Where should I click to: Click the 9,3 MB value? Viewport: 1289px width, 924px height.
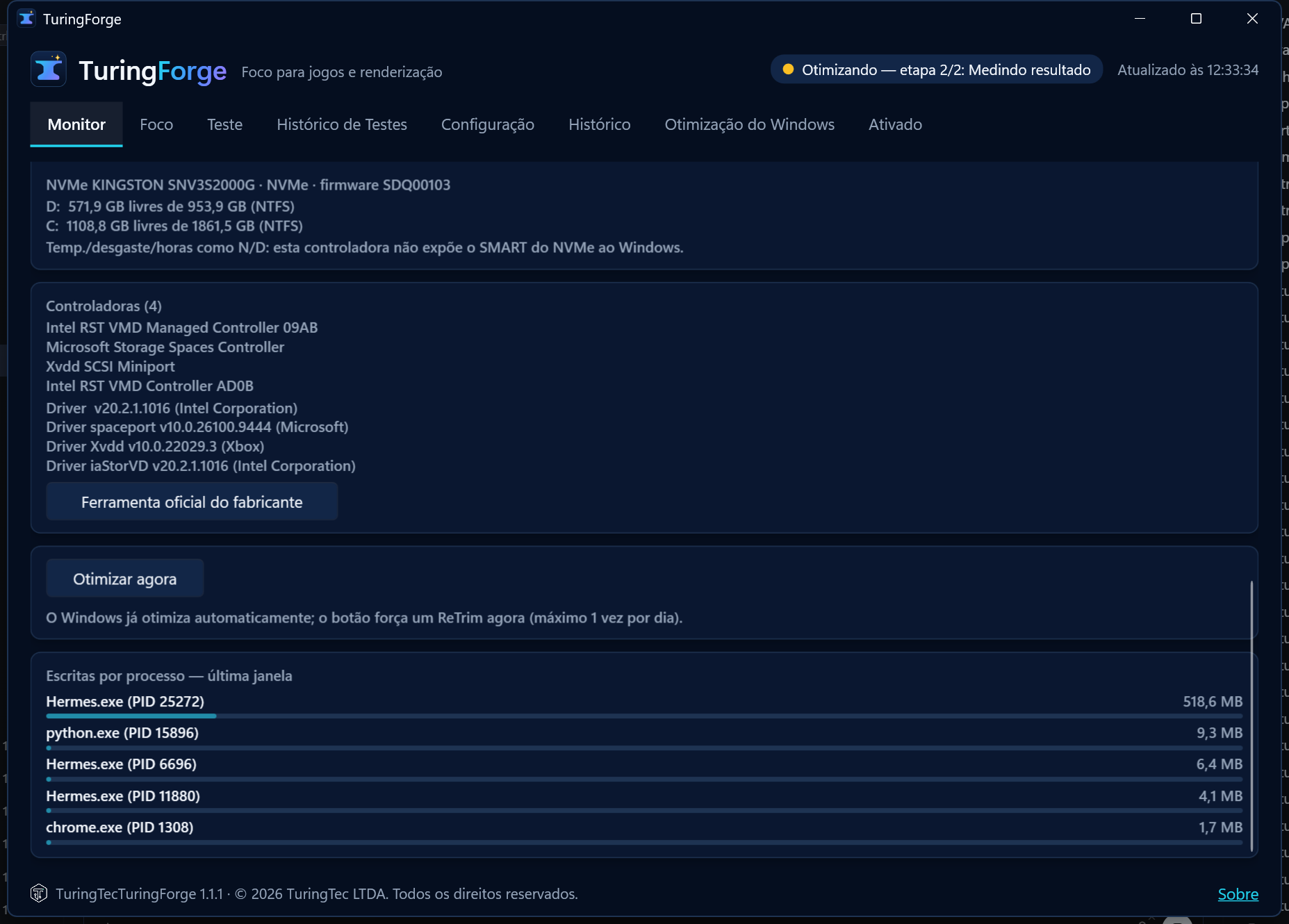pyautogui.click(x=1220, y=733)
